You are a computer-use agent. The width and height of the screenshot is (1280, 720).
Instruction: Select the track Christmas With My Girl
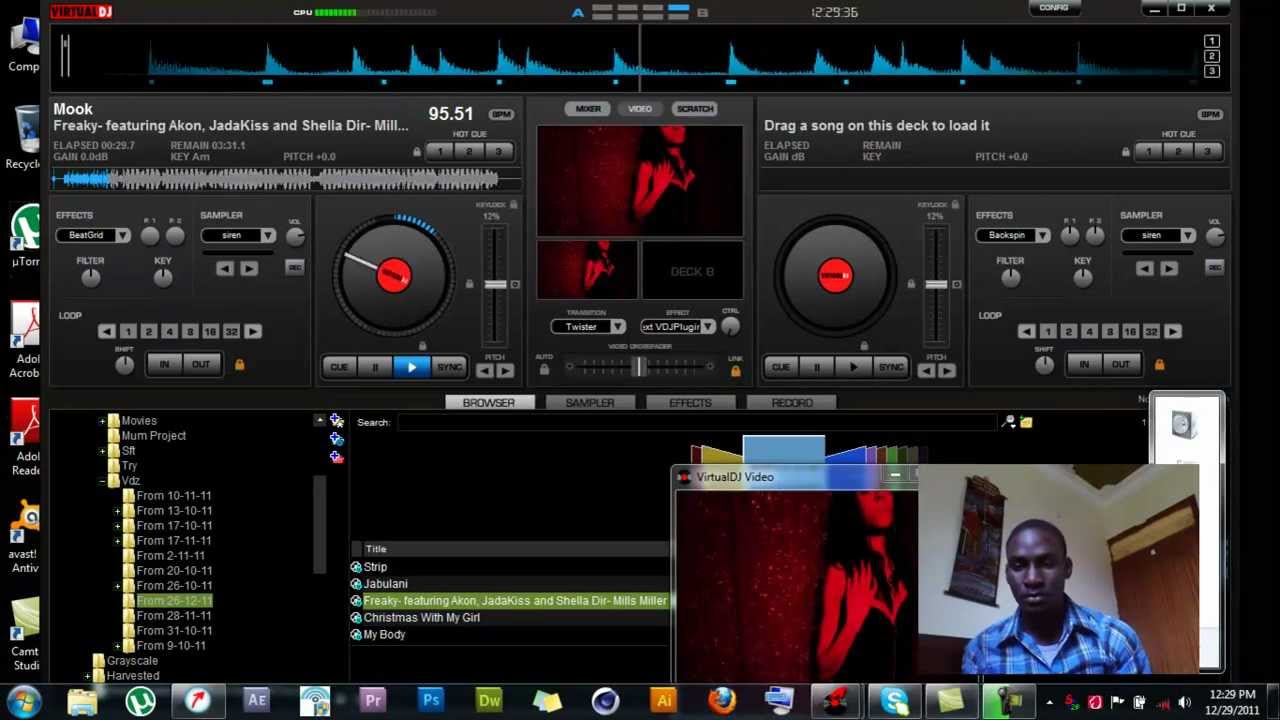tap(421, 618)
